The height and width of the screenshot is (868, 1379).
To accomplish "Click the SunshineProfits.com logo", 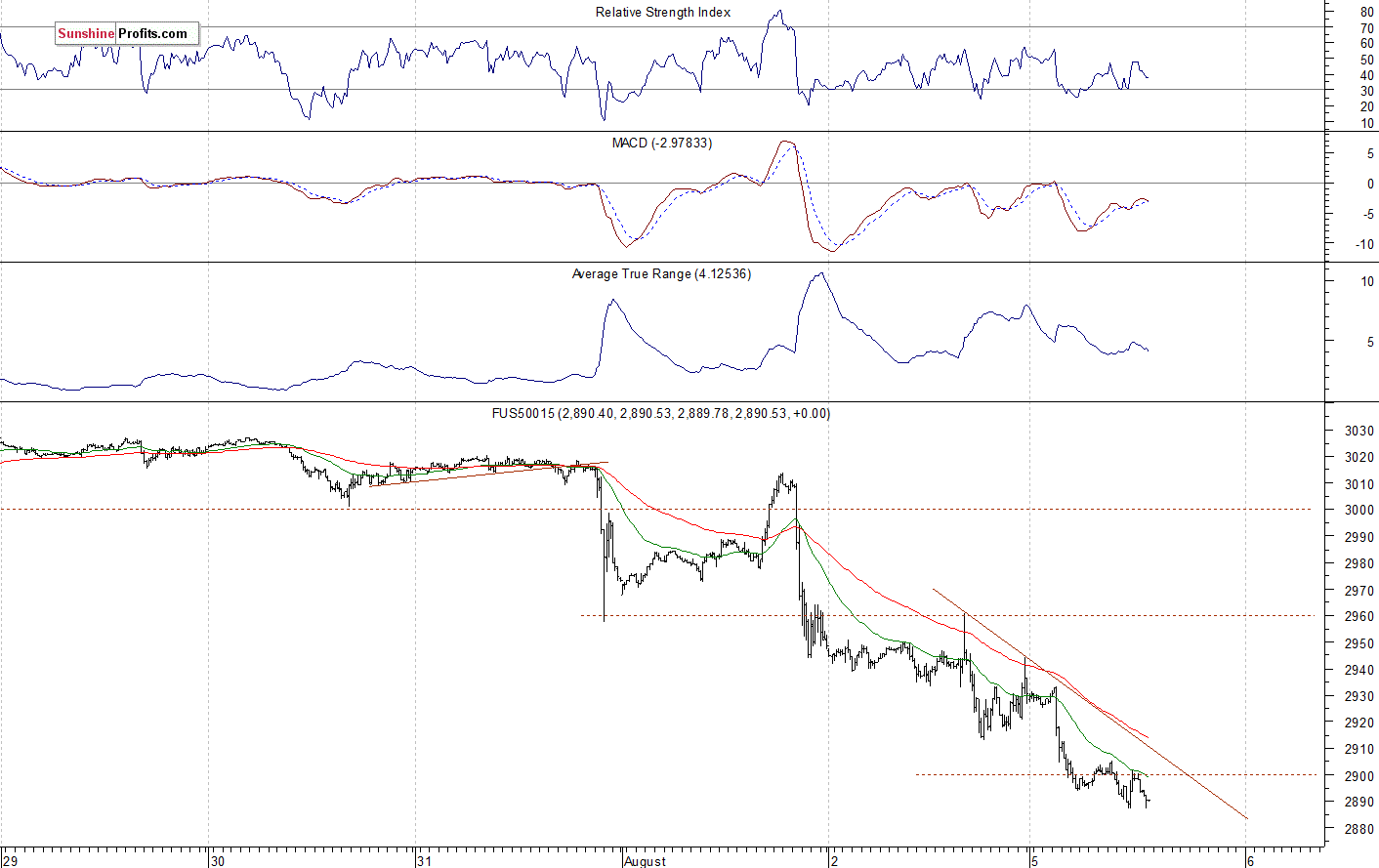I will click(x=127, y=34).
